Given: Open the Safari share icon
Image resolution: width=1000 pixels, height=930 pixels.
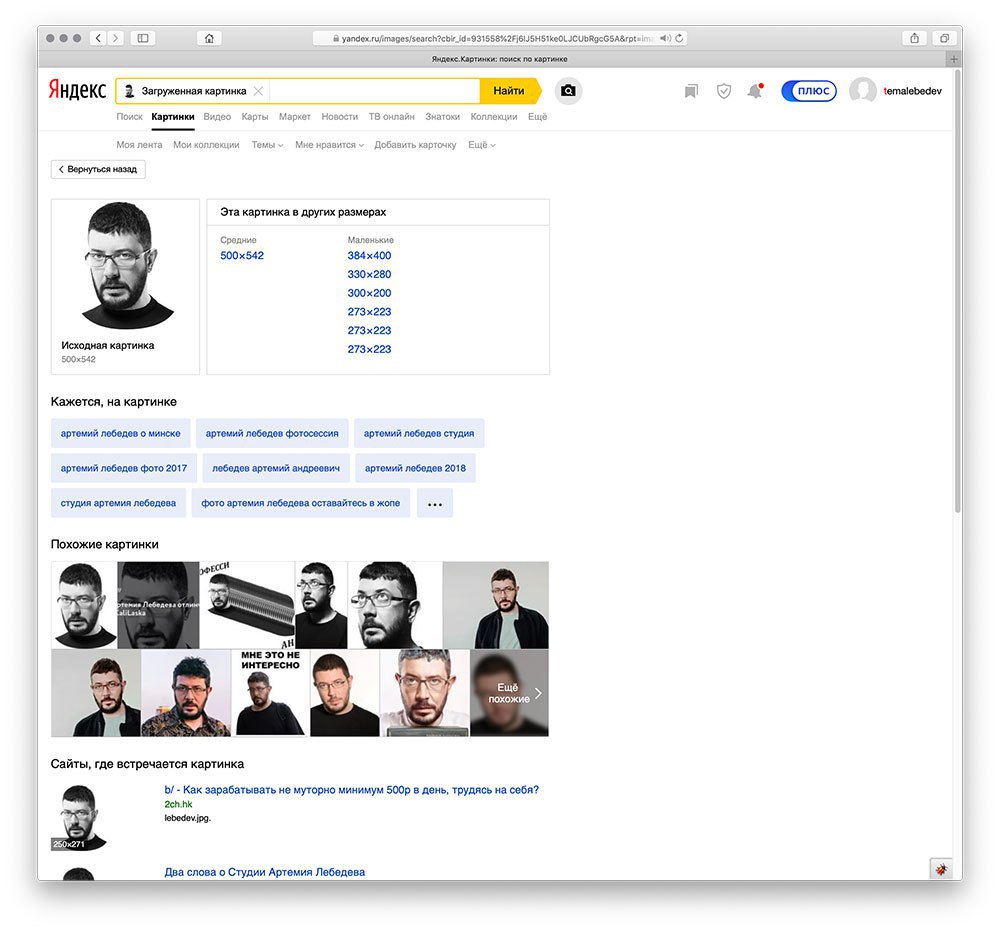Looking at the screenshot, I should [x=915, y=38].
